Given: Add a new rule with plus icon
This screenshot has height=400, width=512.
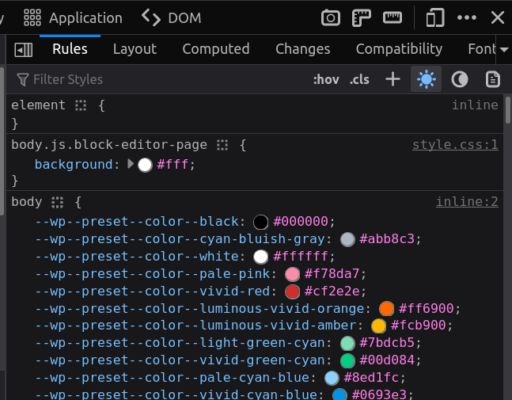Looking at the screenshot, I should coord(393,79).
